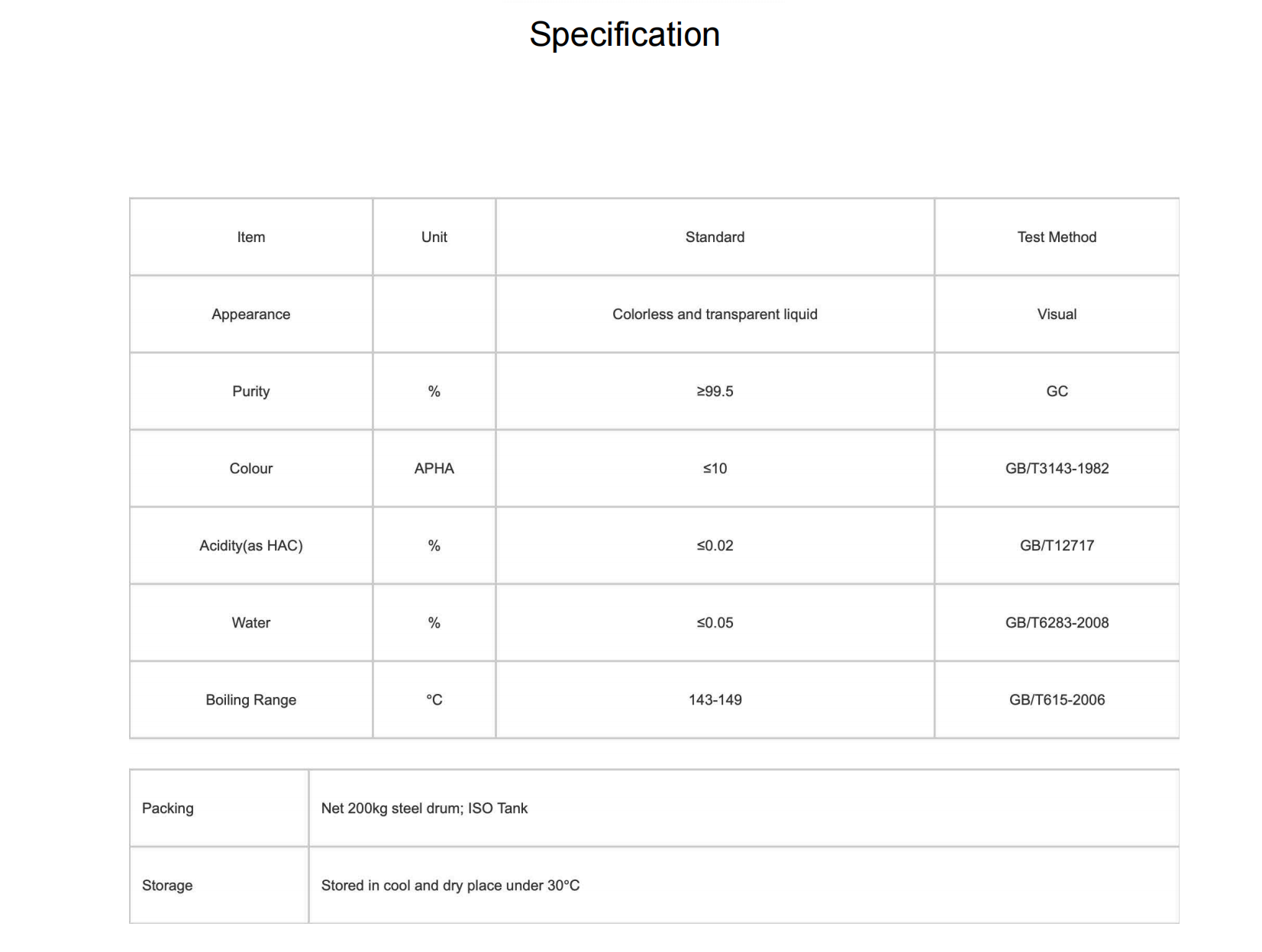This screenshot has height=952, width=1262.
Task: Select the Item column header
Action: point(251,237)
